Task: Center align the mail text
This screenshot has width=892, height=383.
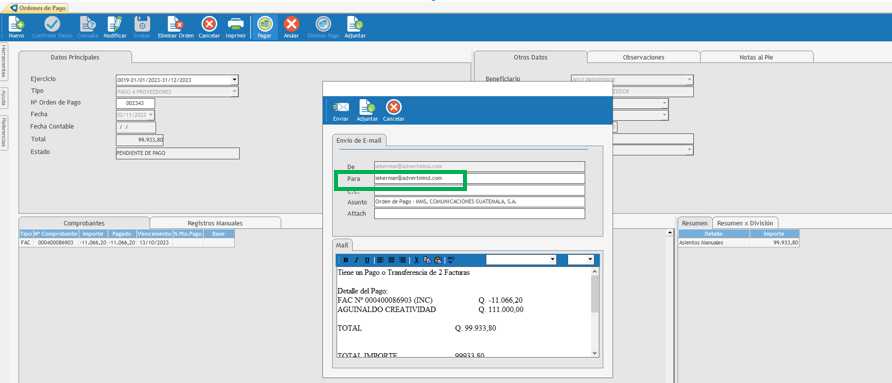Action: coord(391,260)
